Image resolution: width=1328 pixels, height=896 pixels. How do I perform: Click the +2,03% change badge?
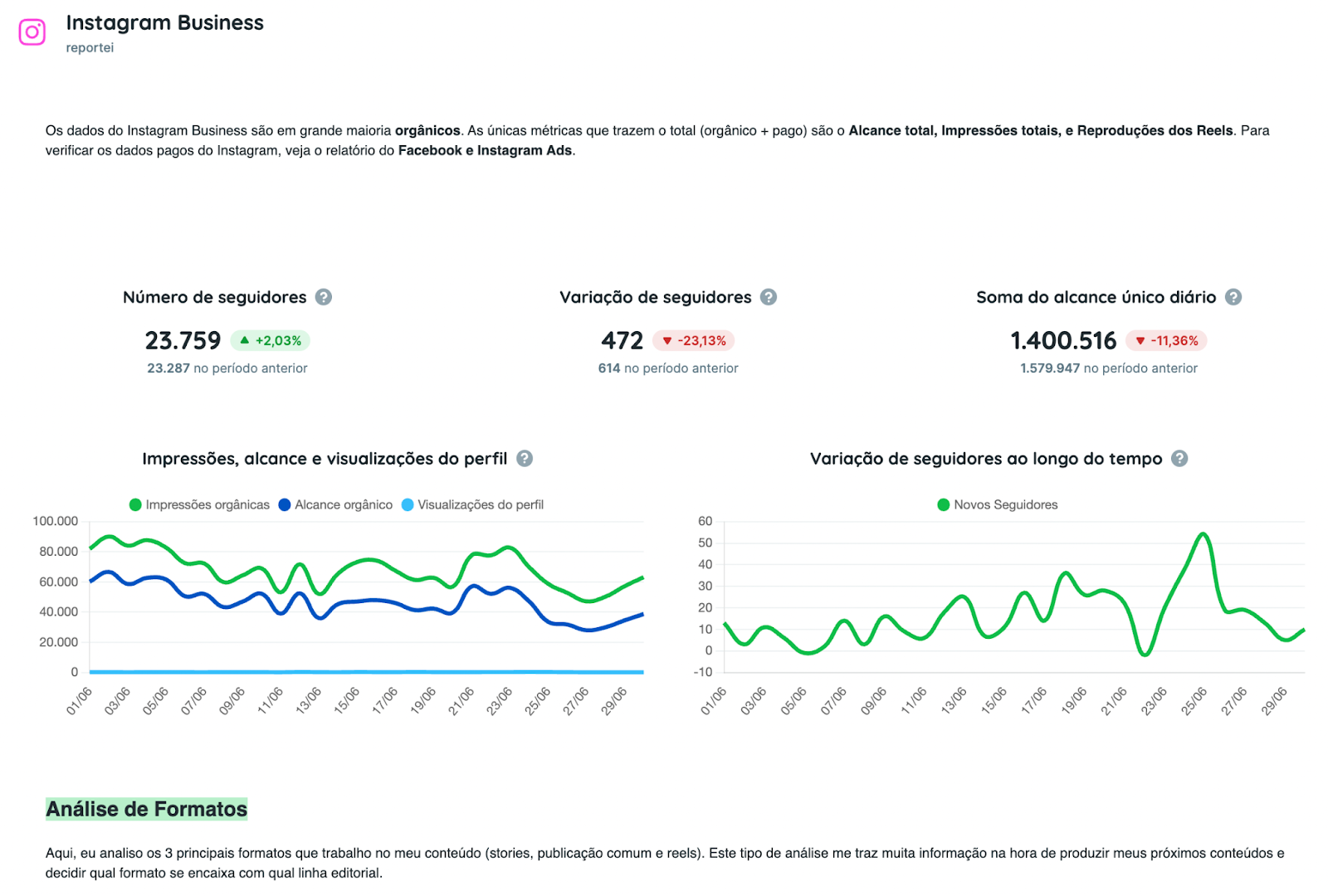(x=270, y=341)
